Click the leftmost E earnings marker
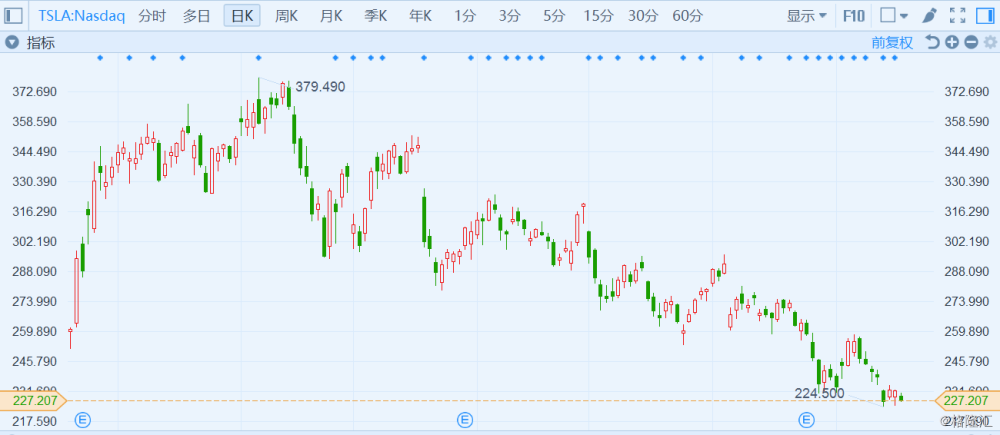This screenshot has width=1000, height=435. [x=83, y=418]
